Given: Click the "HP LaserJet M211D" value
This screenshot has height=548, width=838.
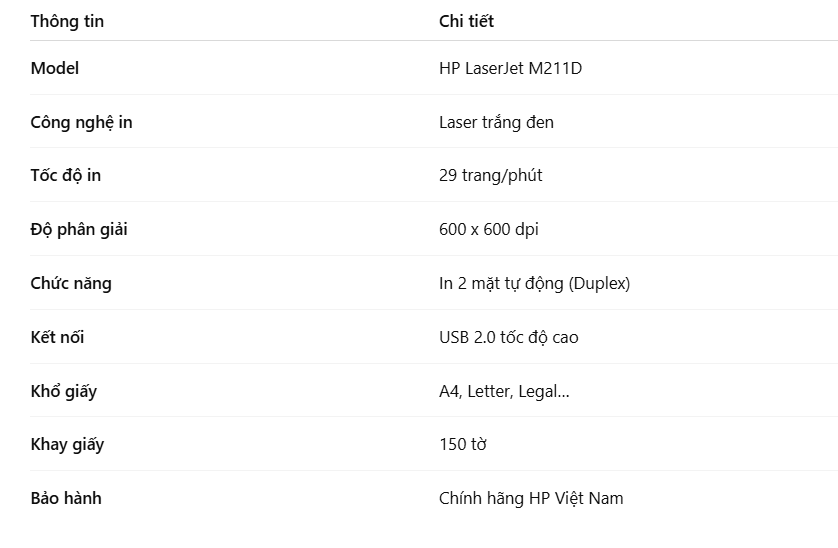Looking at the screenshot, I should click(x=510, y=68).
